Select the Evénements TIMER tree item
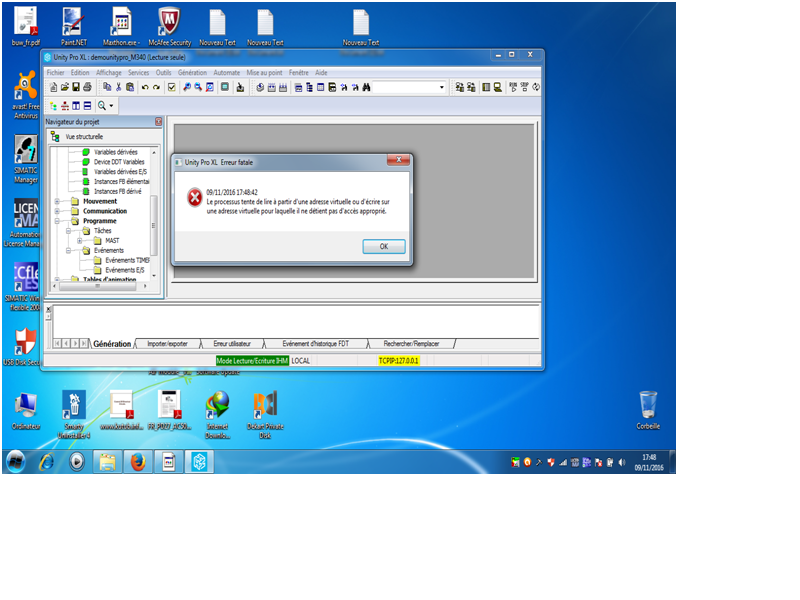This screenshot has height=600, width=800. [126, 260]
